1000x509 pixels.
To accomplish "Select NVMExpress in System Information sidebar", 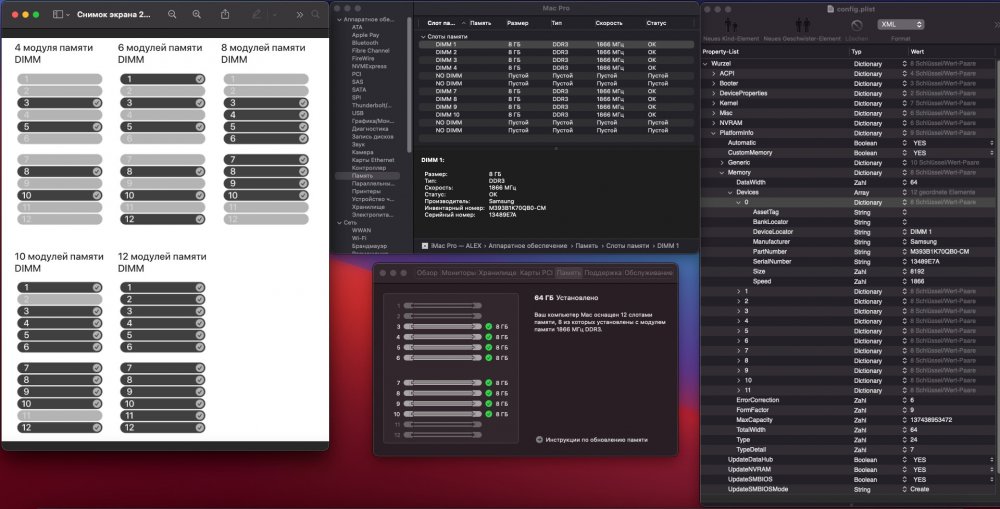I will pos(369,66).
